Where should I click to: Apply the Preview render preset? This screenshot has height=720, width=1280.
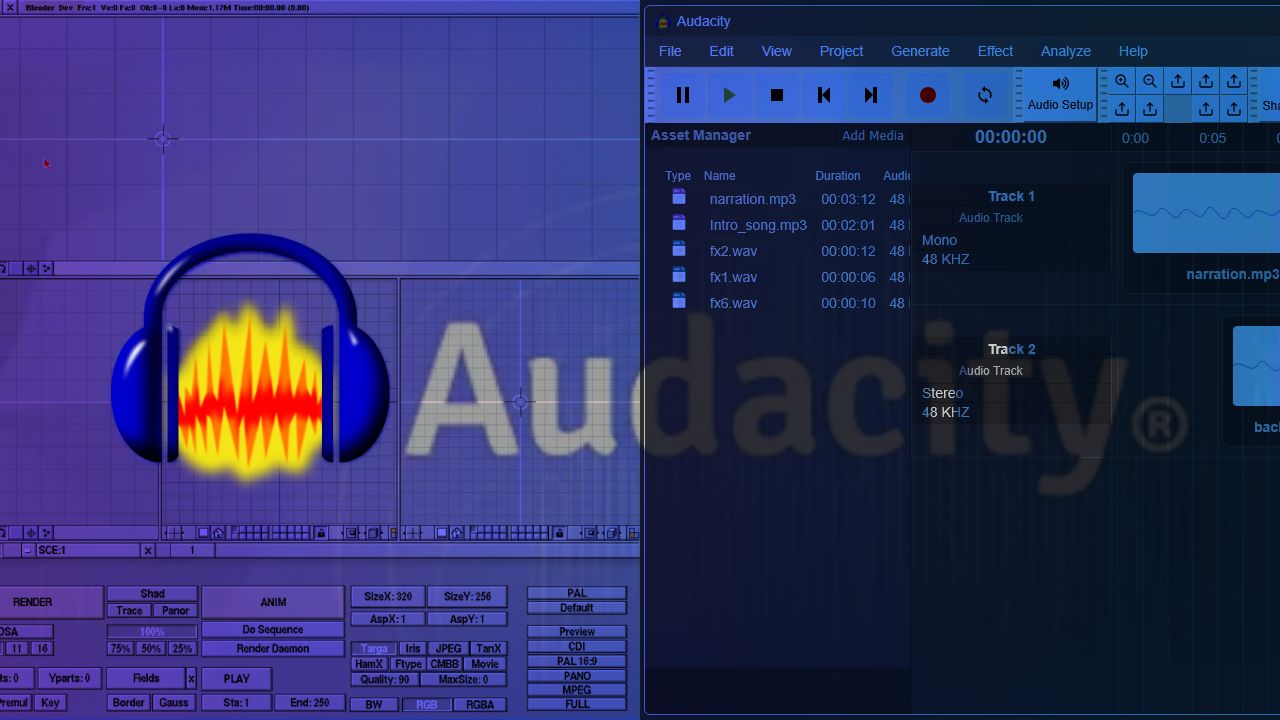[577, 632]
